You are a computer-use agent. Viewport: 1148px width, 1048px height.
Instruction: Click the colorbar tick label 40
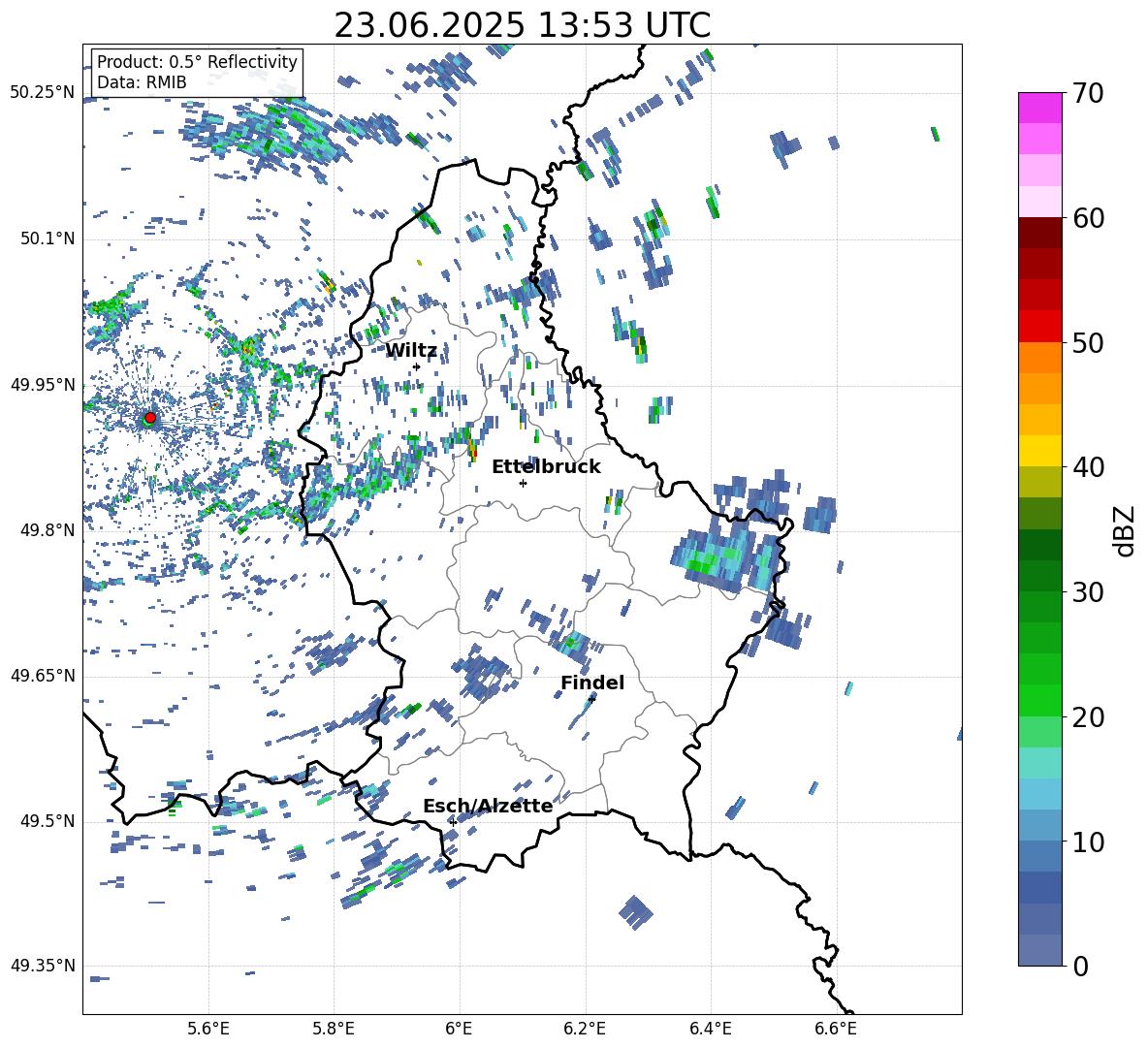click(1088, 467)
